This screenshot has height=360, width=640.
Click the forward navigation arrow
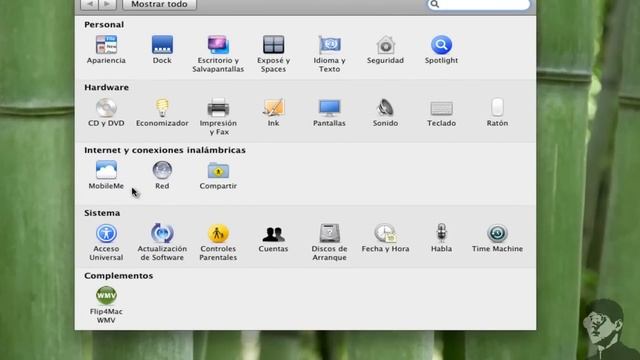pyautogui.click(x=107, y=4)
